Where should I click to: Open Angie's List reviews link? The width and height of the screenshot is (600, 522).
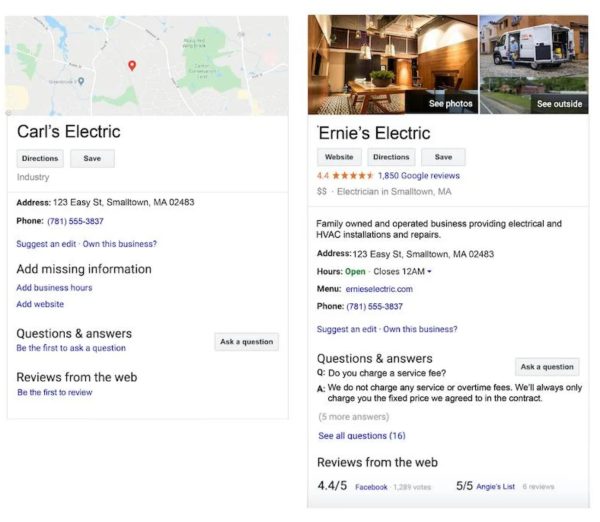pos(495,487)
